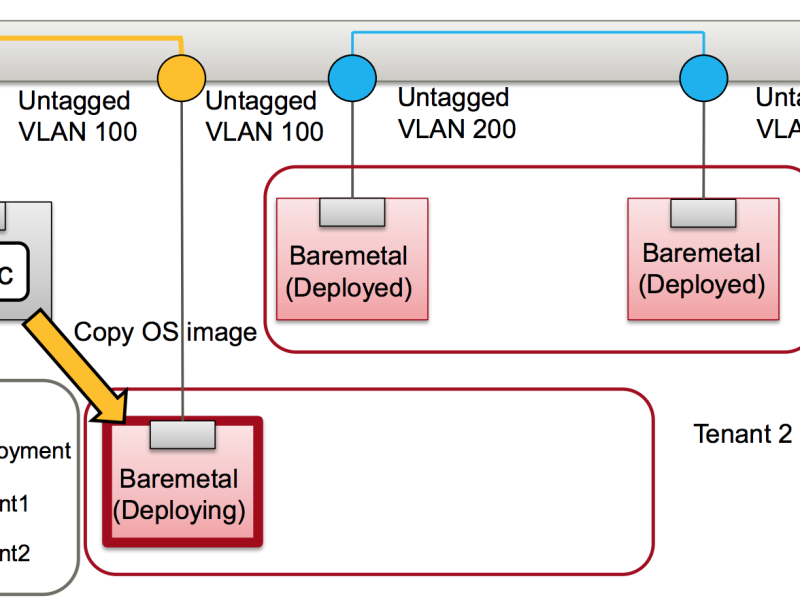Click the yellow port circle on the switch
Screen dimensions: 800x600
(x=181, y=78)
